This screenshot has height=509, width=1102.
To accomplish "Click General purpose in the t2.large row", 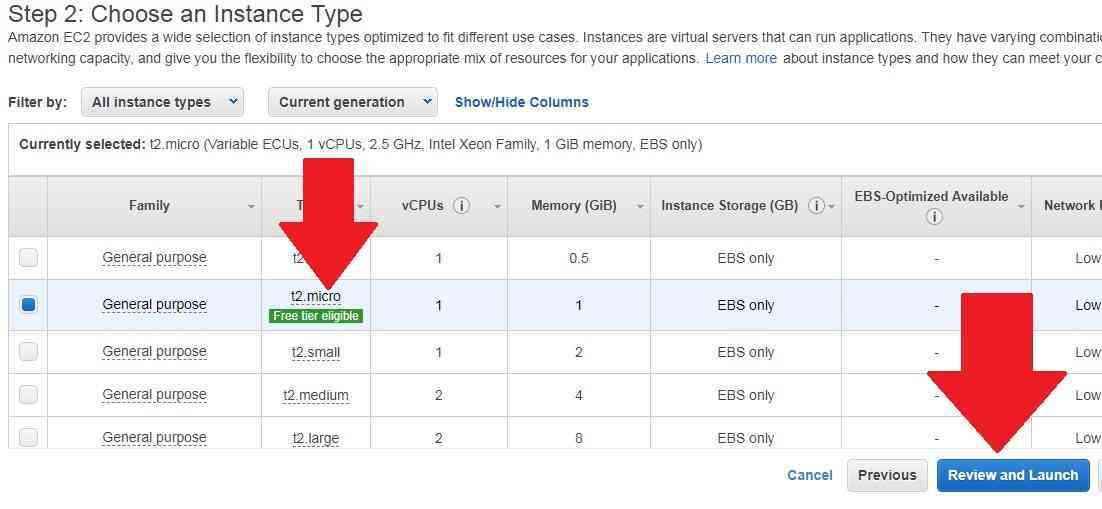I will pyautogui.click(x=155, y=437).
